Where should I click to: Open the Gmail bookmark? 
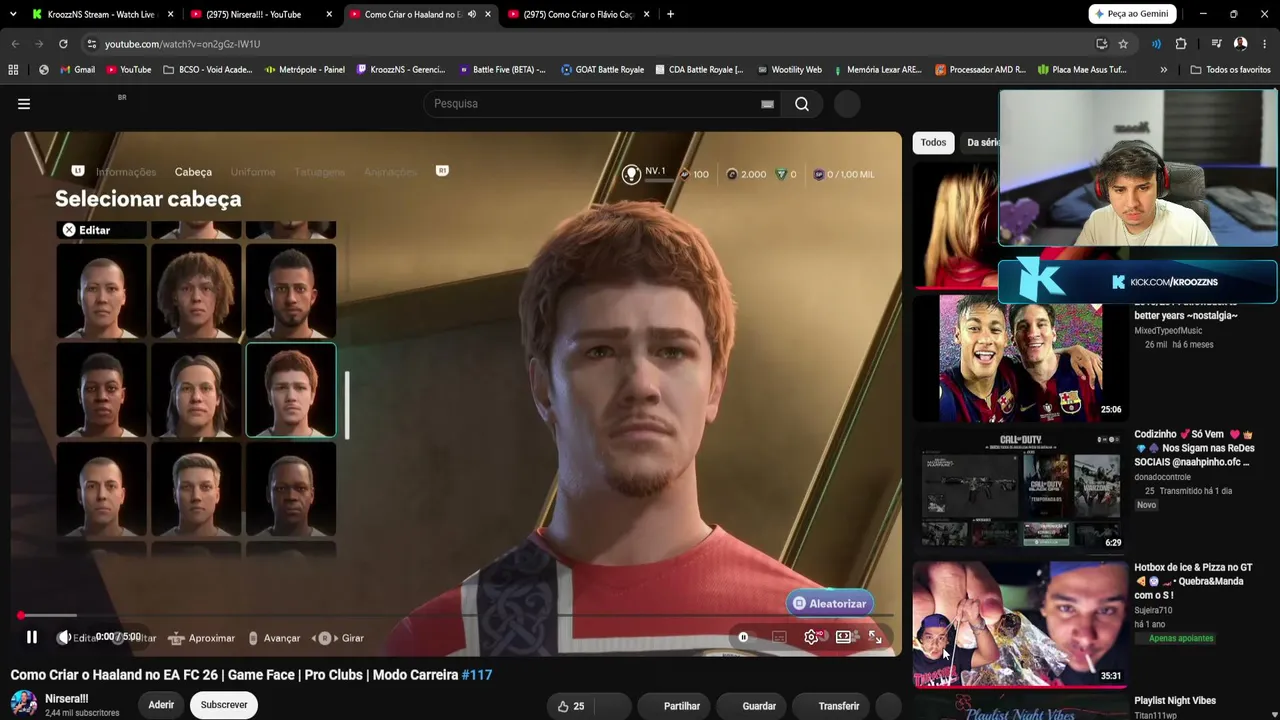(77, 70)
